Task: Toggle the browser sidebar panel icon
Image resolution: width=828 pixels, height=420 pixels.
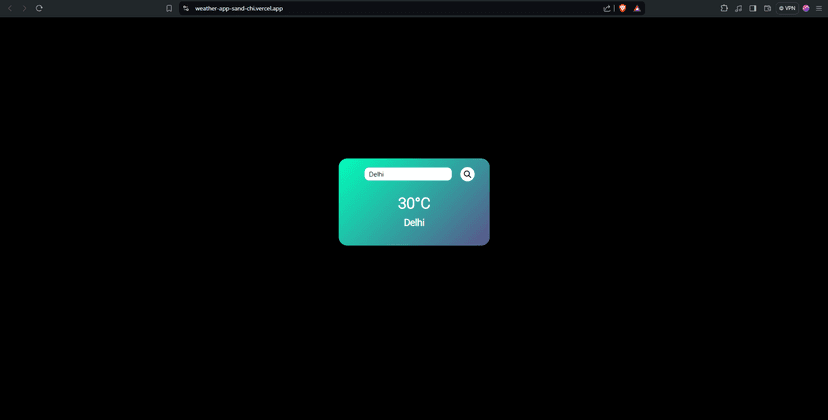Action: pyautogui.click(x=753, y=8)
